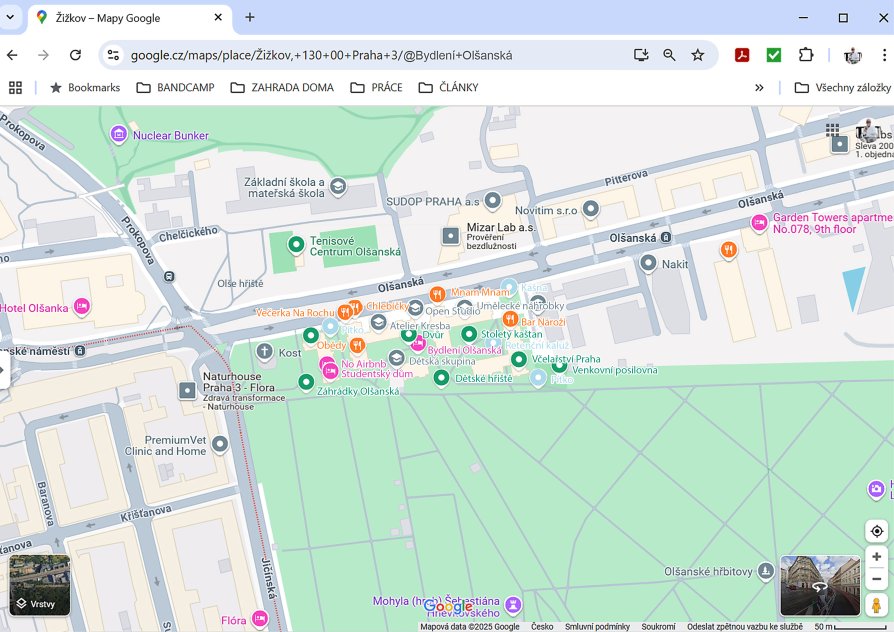Viewport: 894px width, 632px height.
Task: Select the Flóra hotel pin
Action: [x=260, y=618]
